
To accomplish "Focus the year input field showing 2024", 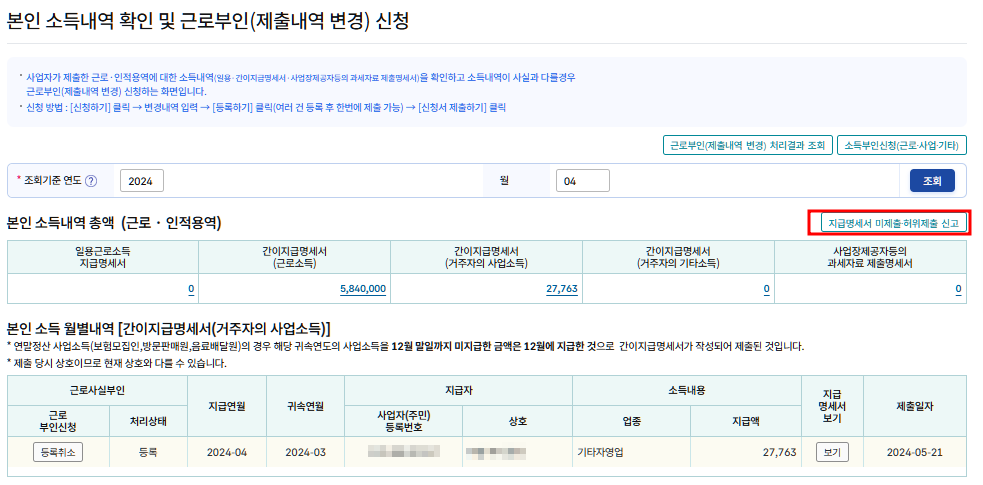I will click(142, 180).
